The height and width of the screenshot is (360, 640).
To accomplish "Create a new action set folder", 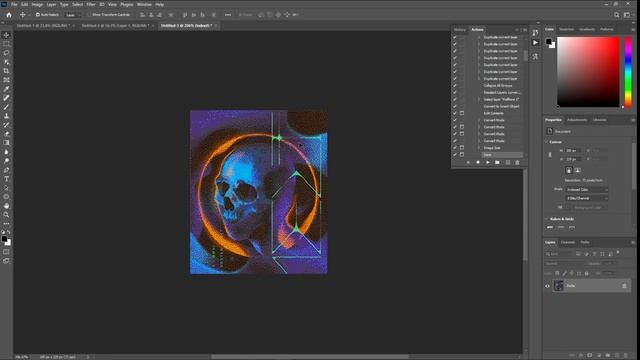I will [x=497, y=162].
